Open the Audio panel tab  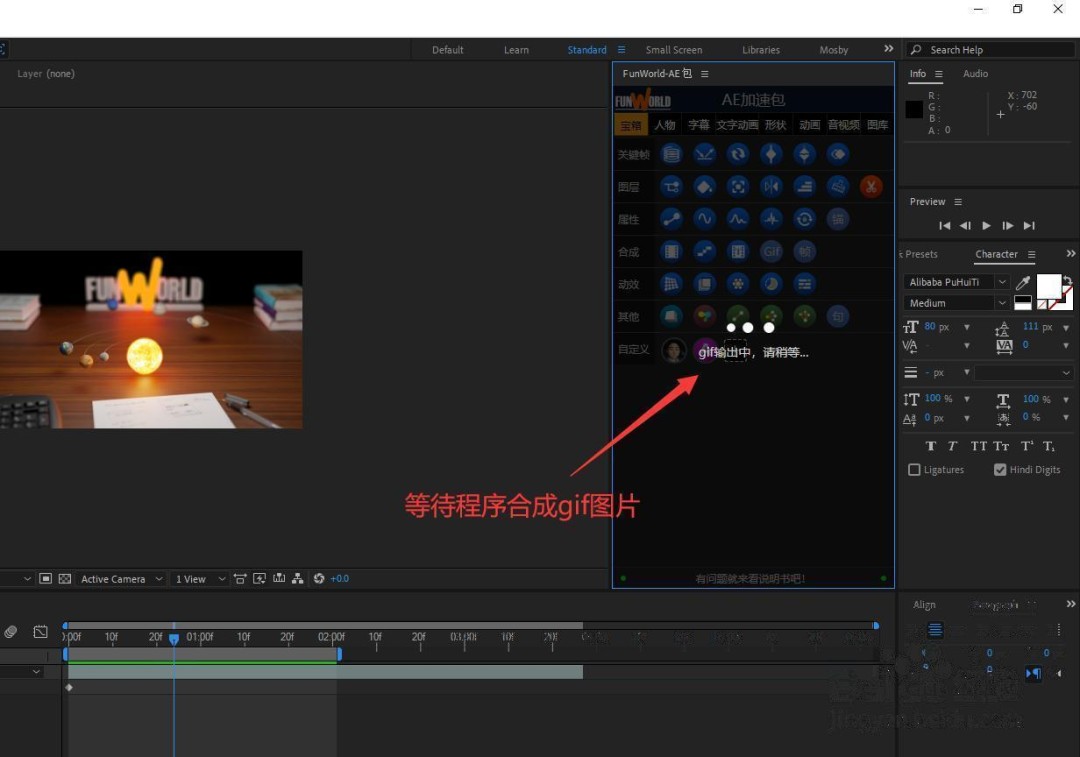coord(975,74)
